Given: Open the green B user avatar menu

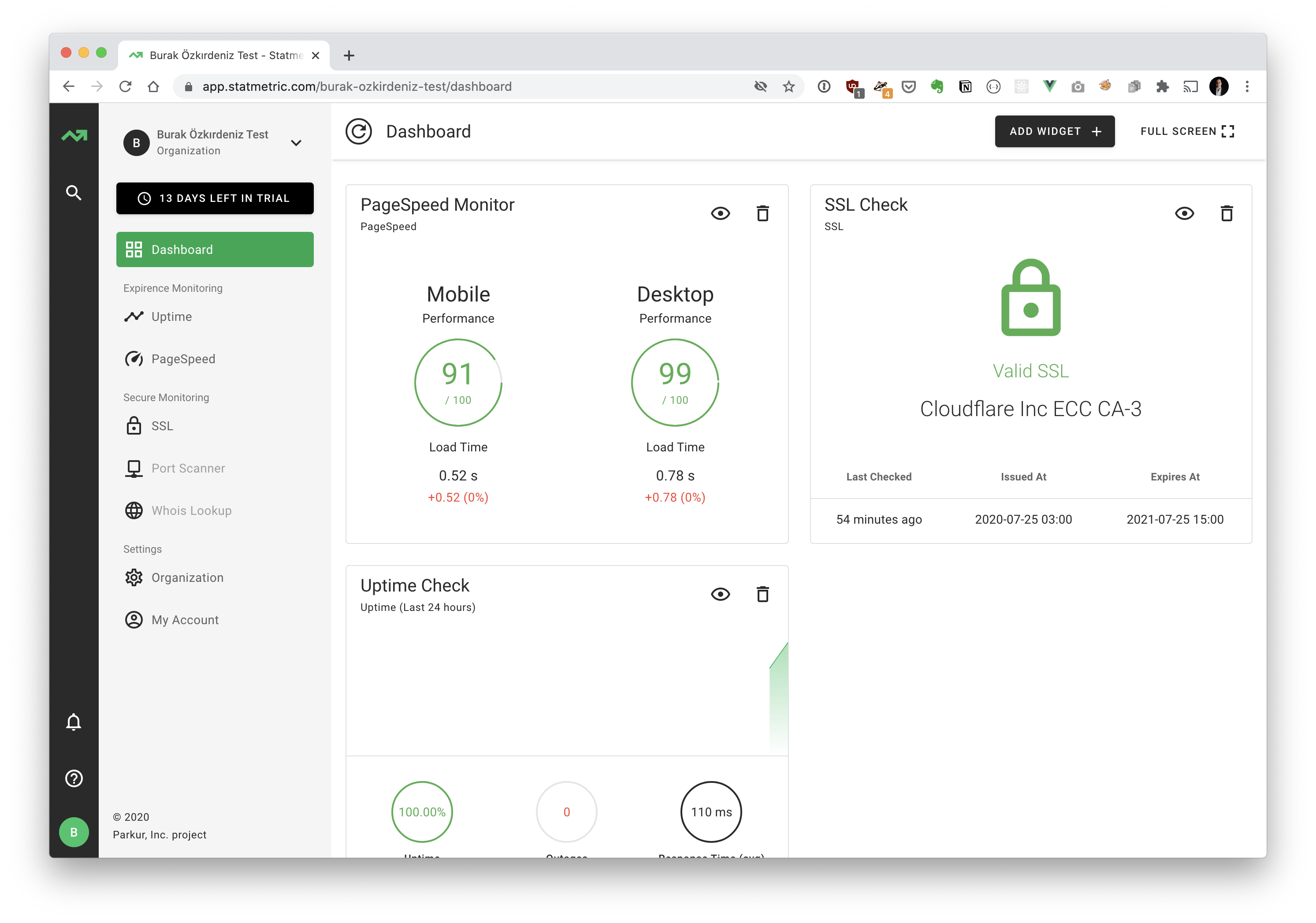Looking at the screenshot, I should click(x=74, y=832).
